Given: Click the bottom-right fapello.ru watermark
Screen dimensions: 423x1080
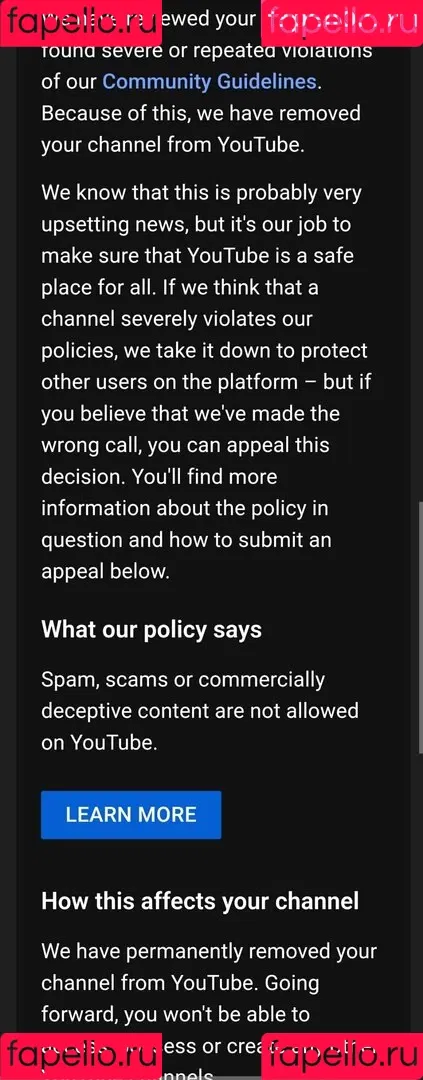Looking at the screenshot, I should click(342, 1057).
